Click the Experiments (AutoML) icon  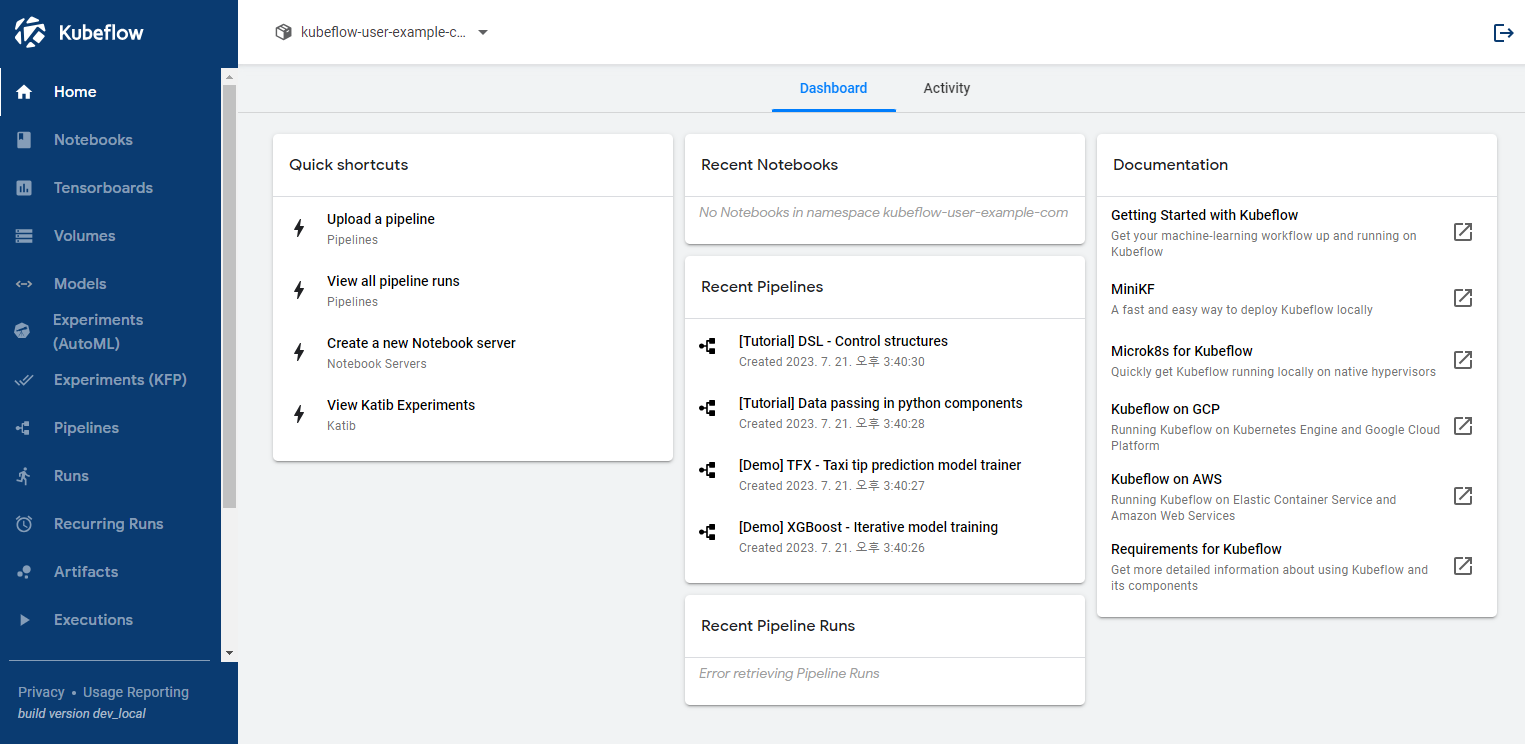point(22,332)
